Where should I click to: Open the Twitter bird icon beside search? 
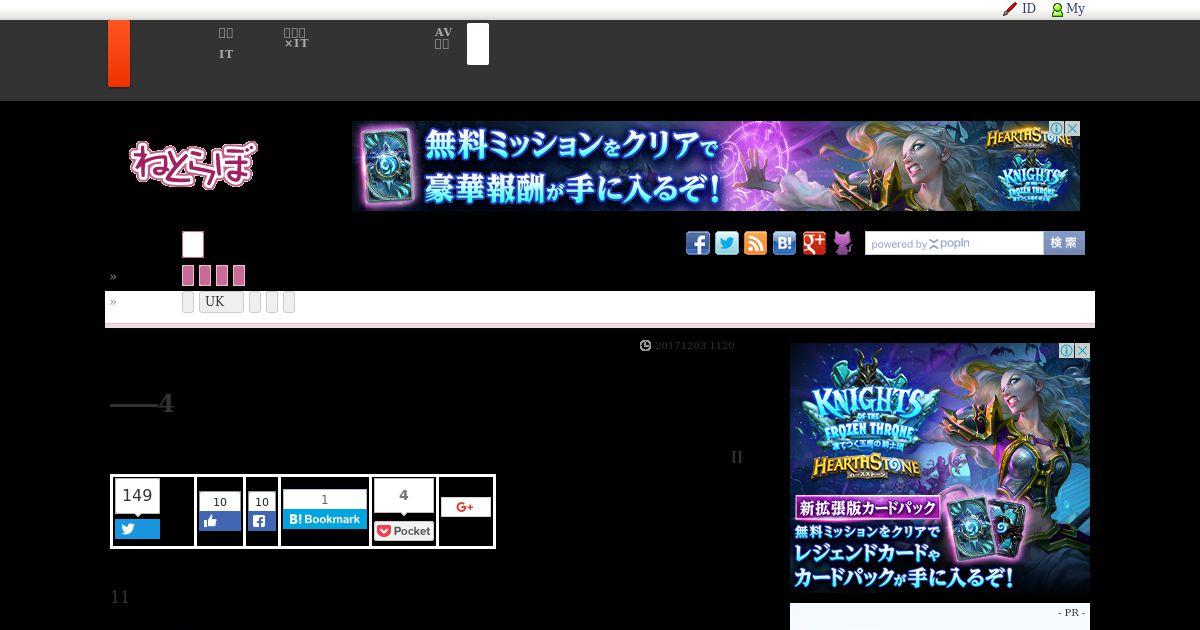coord(727,243)
